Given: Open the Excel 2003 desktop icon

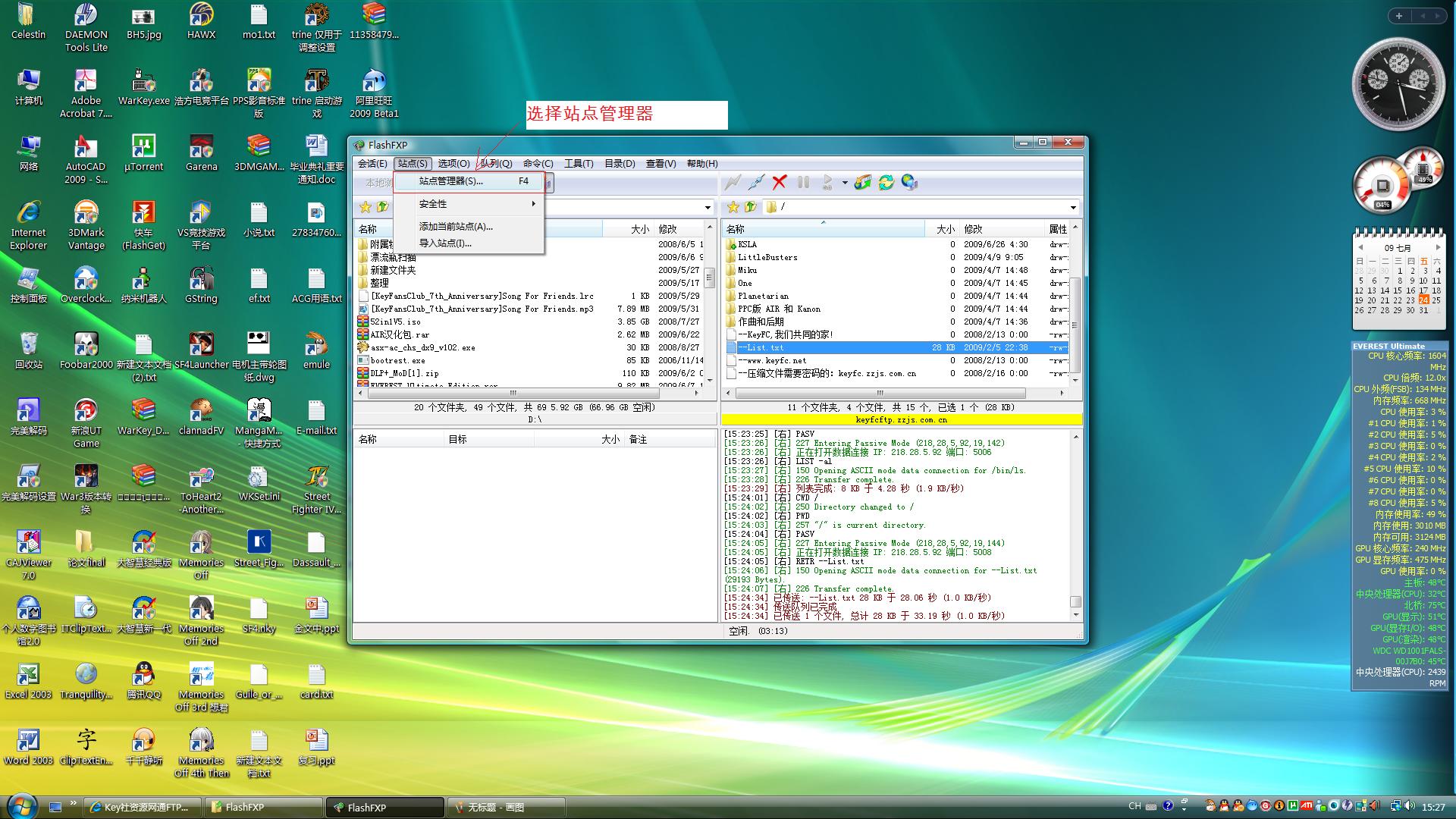Looking at the screenshot, I should [28, 681].
